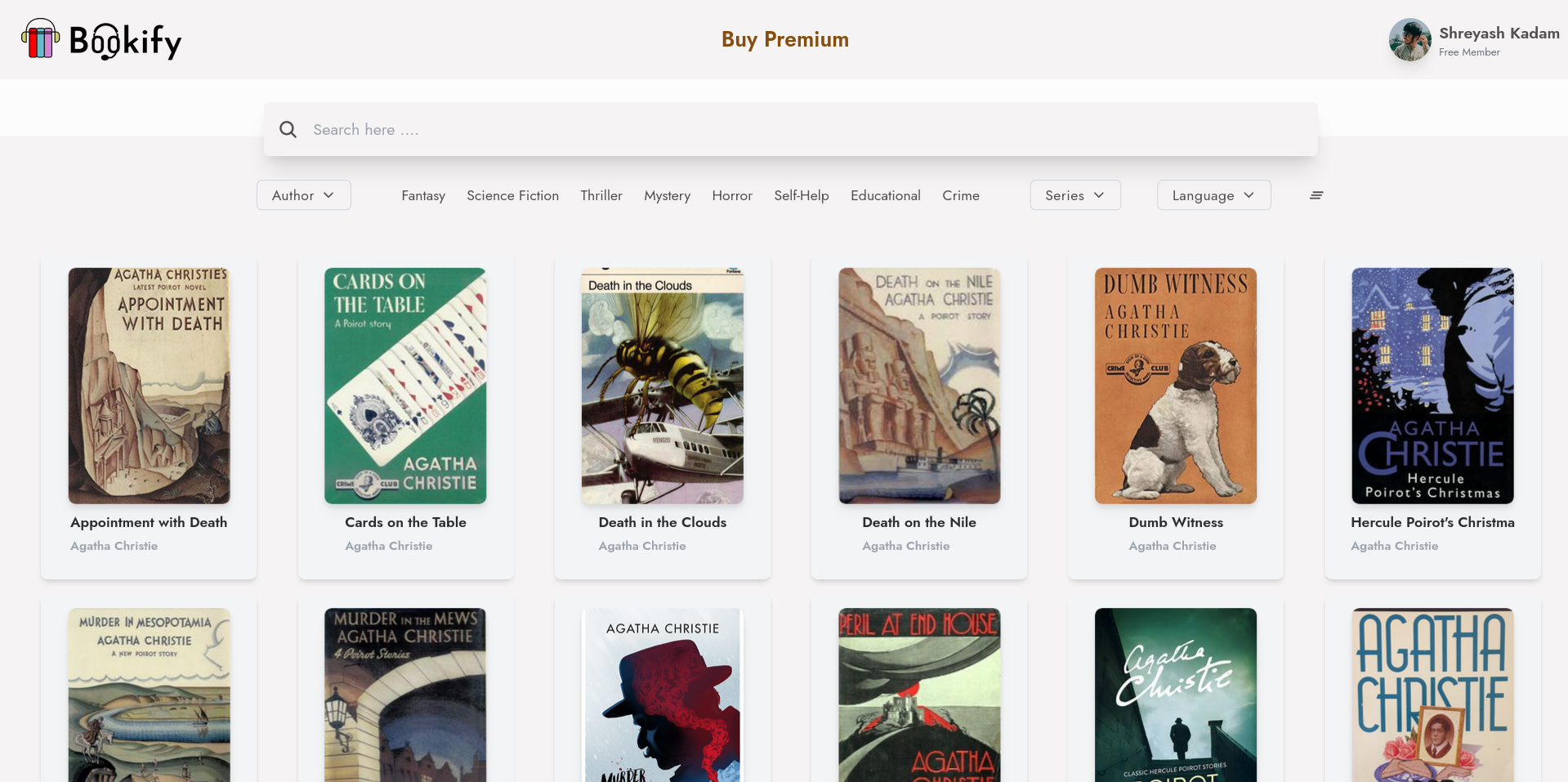
Task: Select the Crime genre filter
Action: [x=961, y=195]
